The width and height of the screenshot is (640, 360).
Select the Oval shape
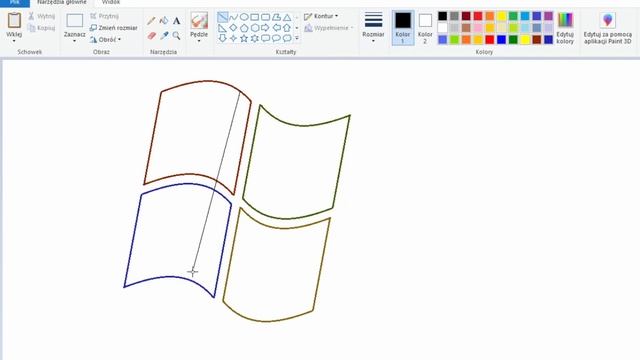coord(244,17)
